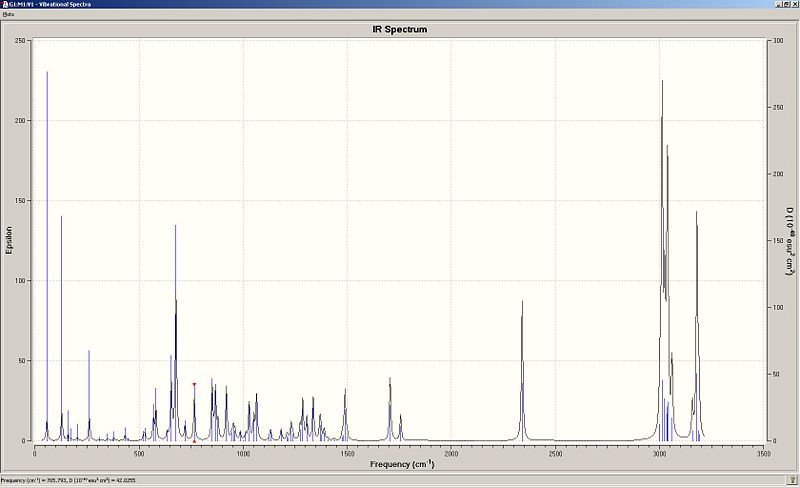
Task: Click the "Frequency (cm-1)" x-axis label
Action: click(x=403, y=464)
